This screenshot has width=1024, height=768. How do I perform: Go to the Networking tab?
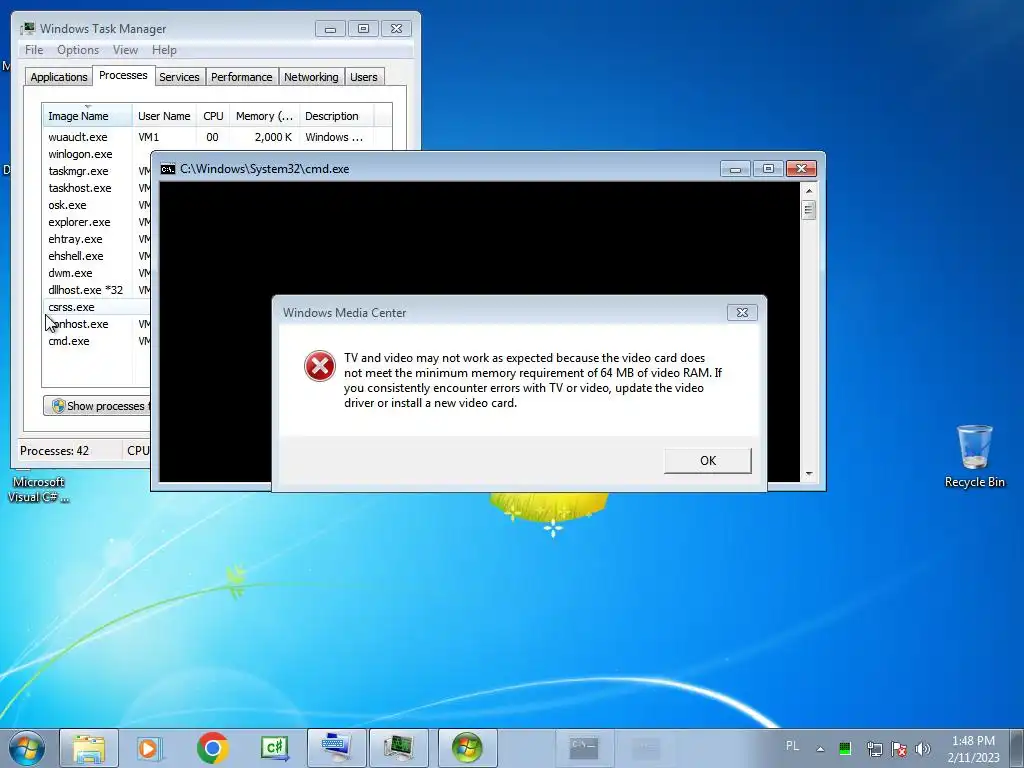point(311,77)
